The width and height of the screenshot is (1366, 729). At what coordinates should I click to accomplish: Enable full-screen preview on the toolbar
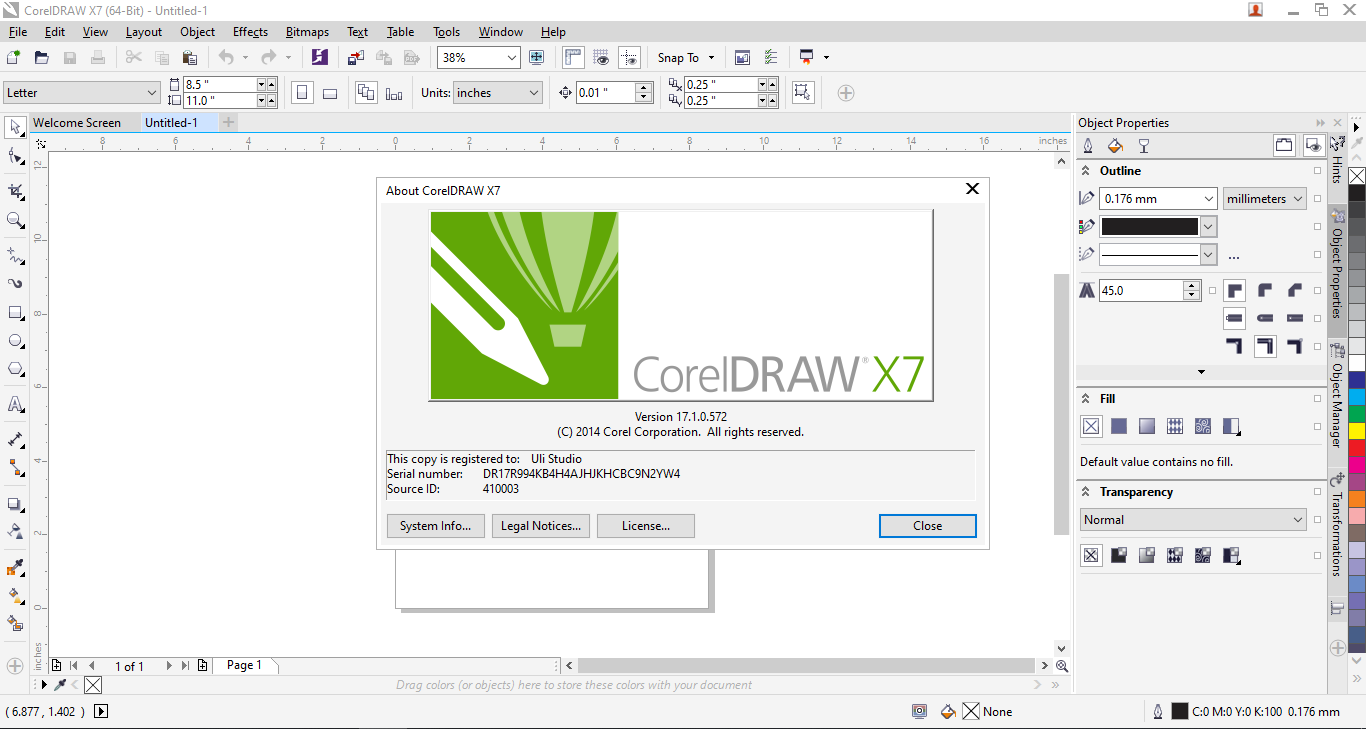coord(537,57)
